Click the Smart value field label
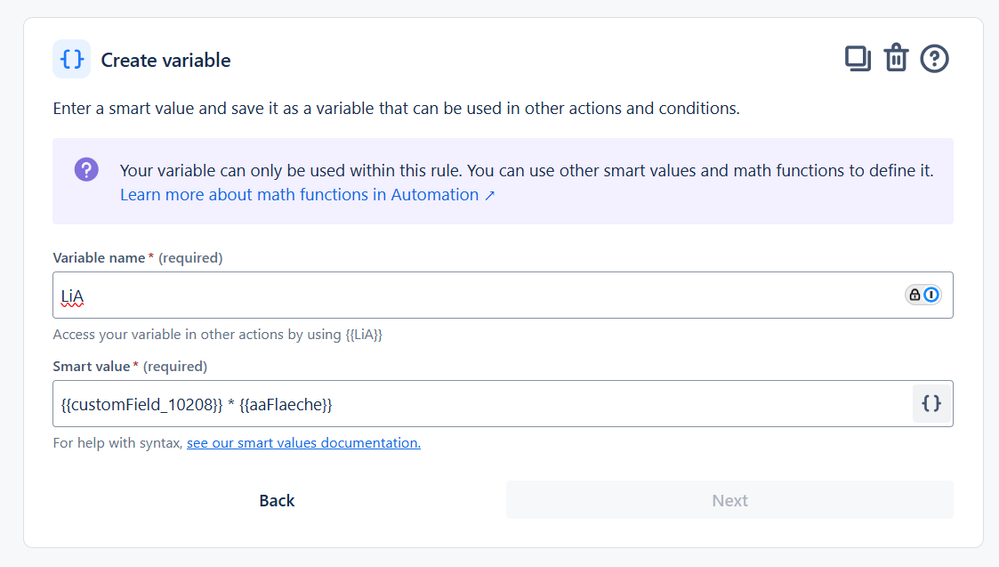This screenshot has height=567, width=999. click(92, 367)
